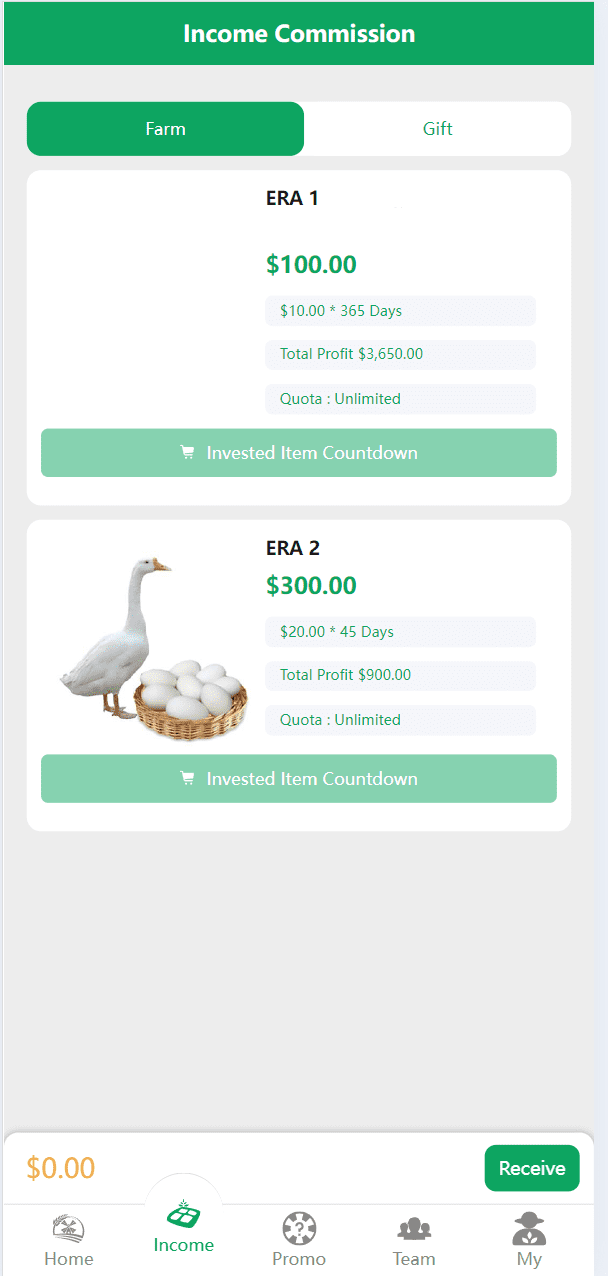Click ERA 1 Invested Item Countdown button
Screen dimensions: 608x1276
(299, 453)
